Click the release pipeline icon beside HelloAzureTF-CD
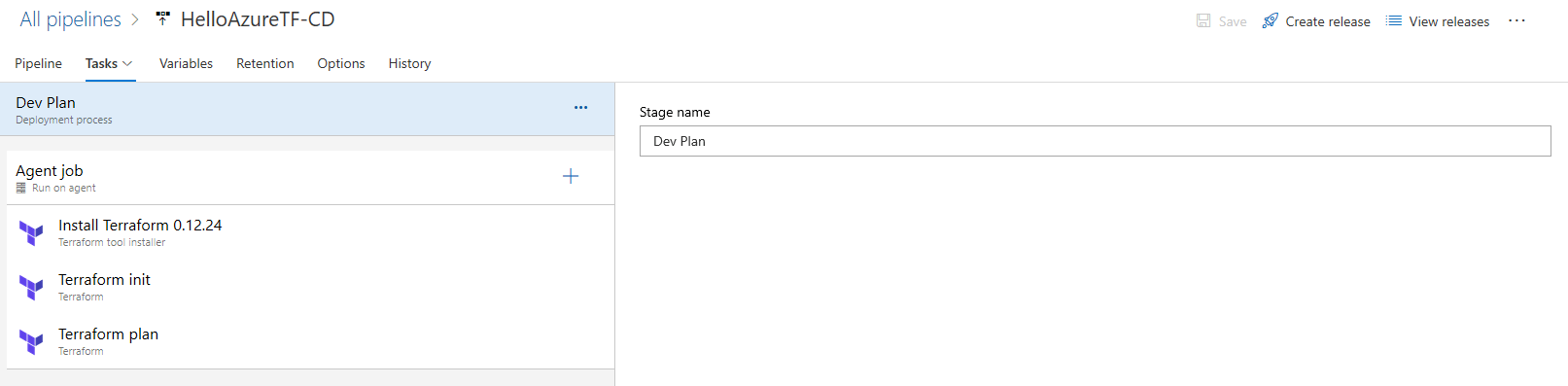The height and width of the screenshot is (386, 1568). (x=162, y=19)
